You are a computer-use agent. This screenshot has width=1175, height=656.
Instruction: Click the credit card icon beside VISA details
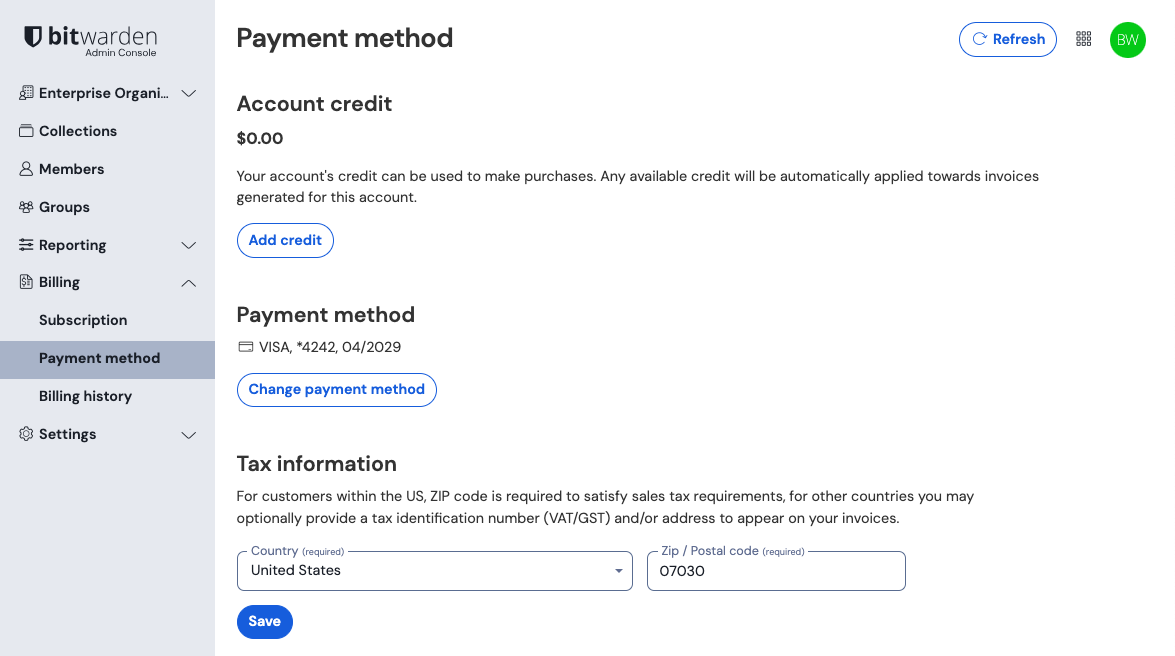click(245, 346)
